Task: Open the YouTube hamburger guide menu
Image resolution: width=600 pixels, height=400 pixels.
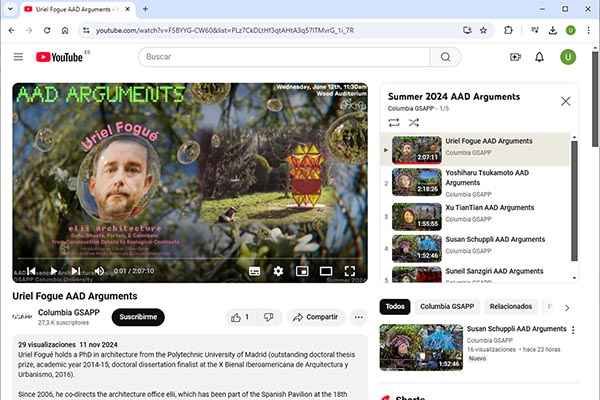Action: pos(18,57)
